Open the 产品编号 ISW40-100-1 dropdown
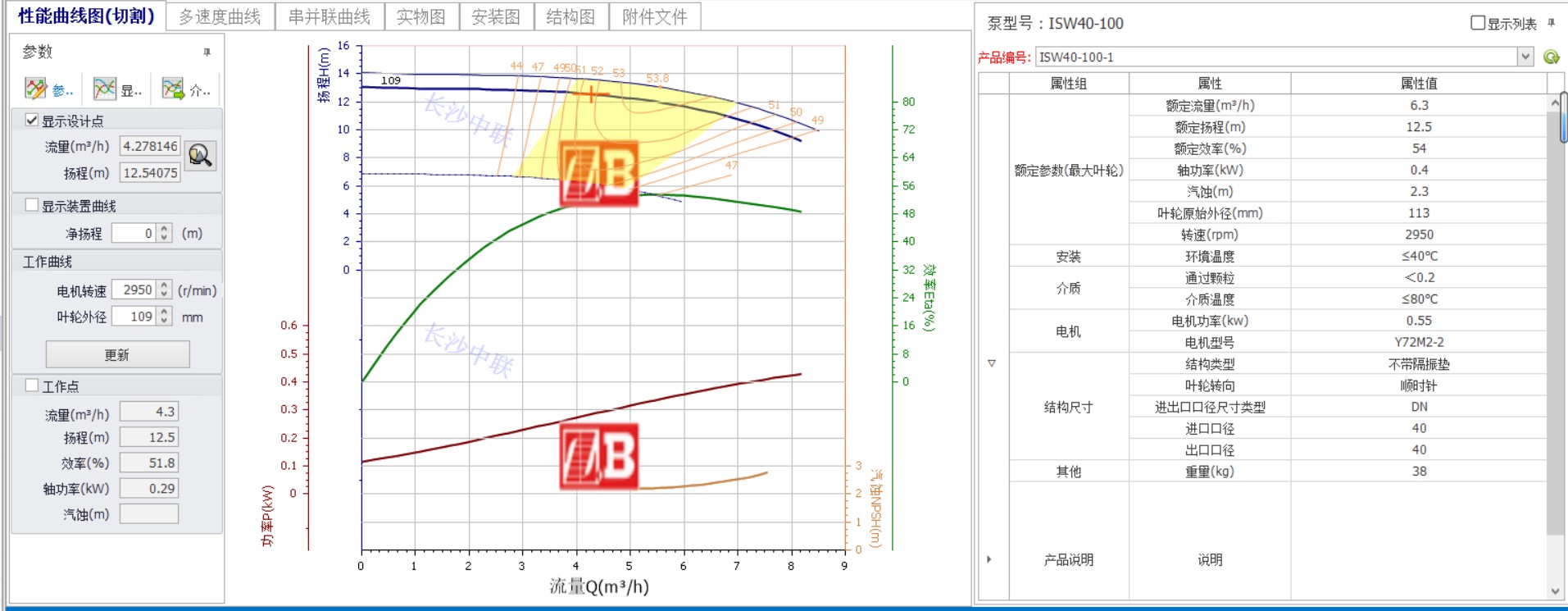Image resolution: width=1568 pixels, height=611 pixels. pos(1525,57)
